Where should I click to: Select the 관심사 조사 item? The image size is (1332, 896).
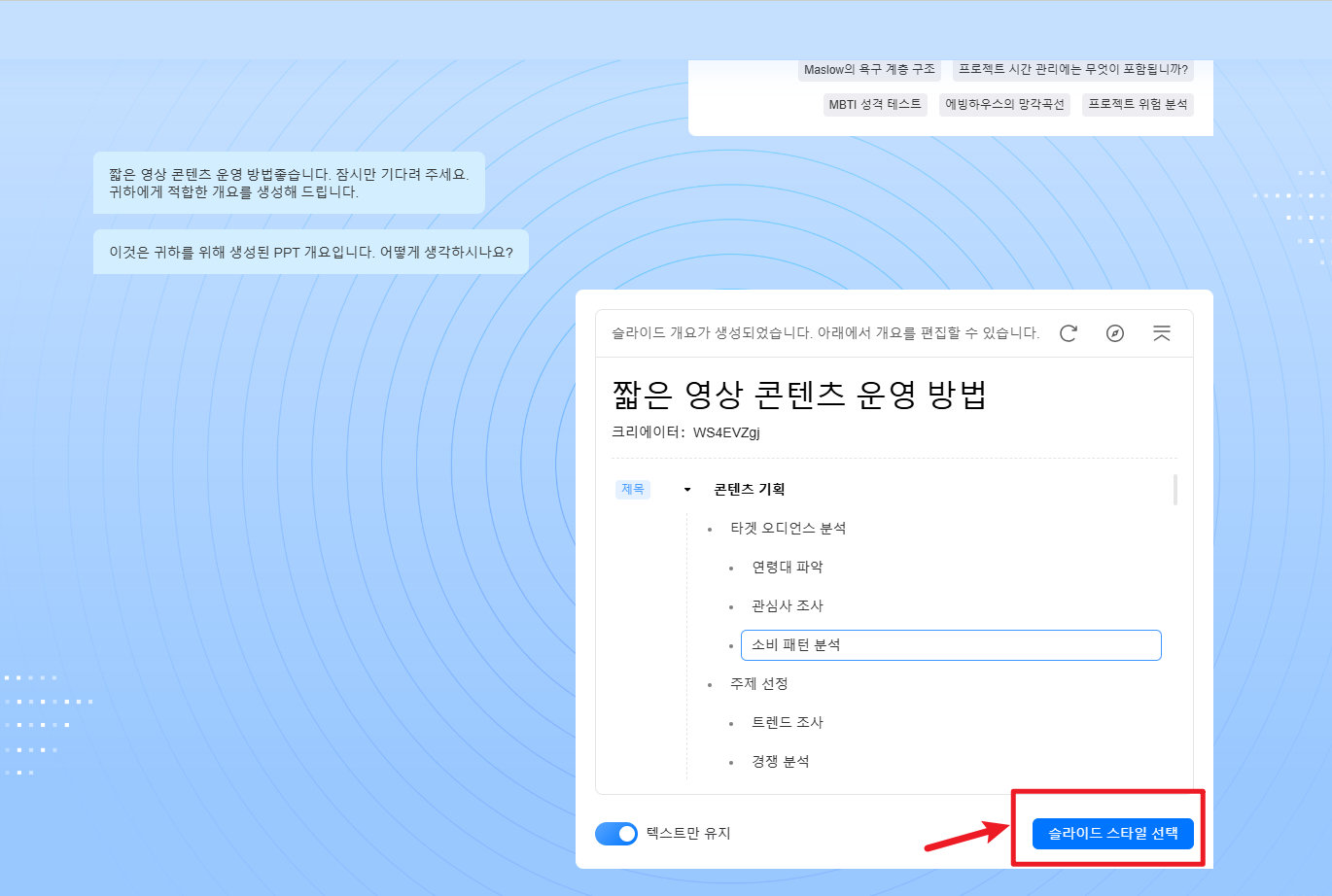(788, 606)
